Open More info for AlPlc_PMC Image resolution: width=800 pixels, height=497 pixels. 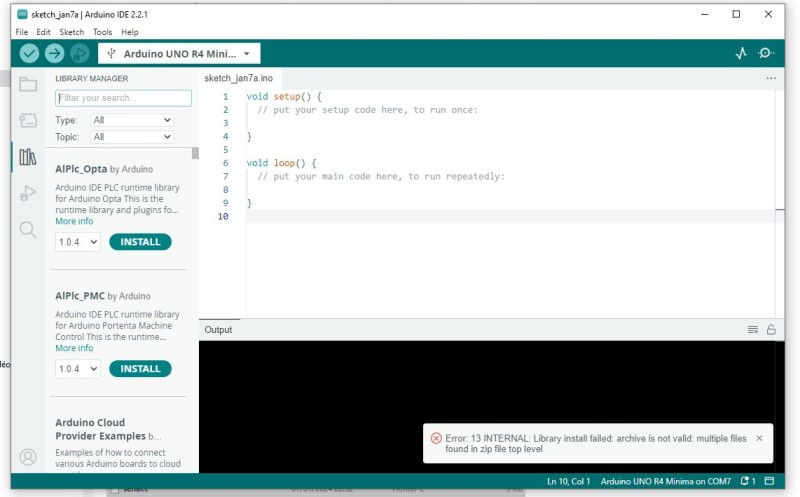point(74,348)
